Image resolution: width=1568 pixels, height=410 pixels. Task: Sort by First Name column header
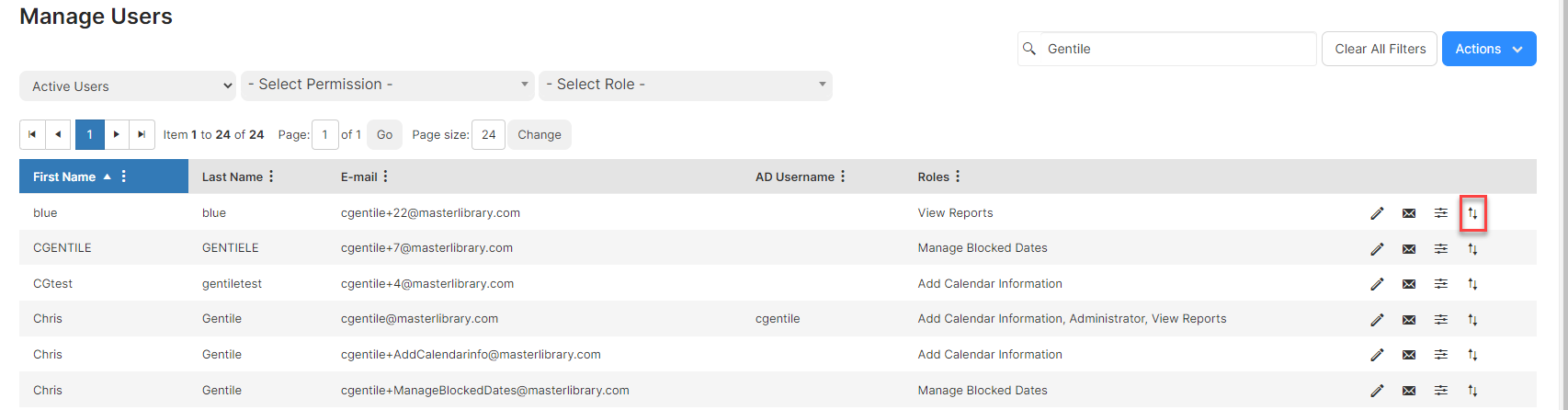coord(64,177)
